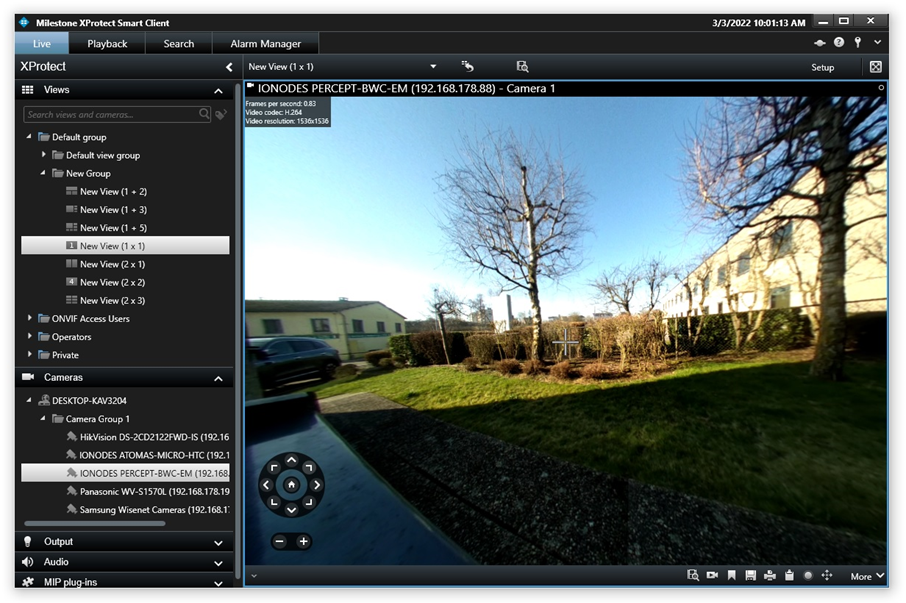Expand the ONVIF Access Users folder
906x603 pixels.
pyautogui.click(x=30, y=318)
